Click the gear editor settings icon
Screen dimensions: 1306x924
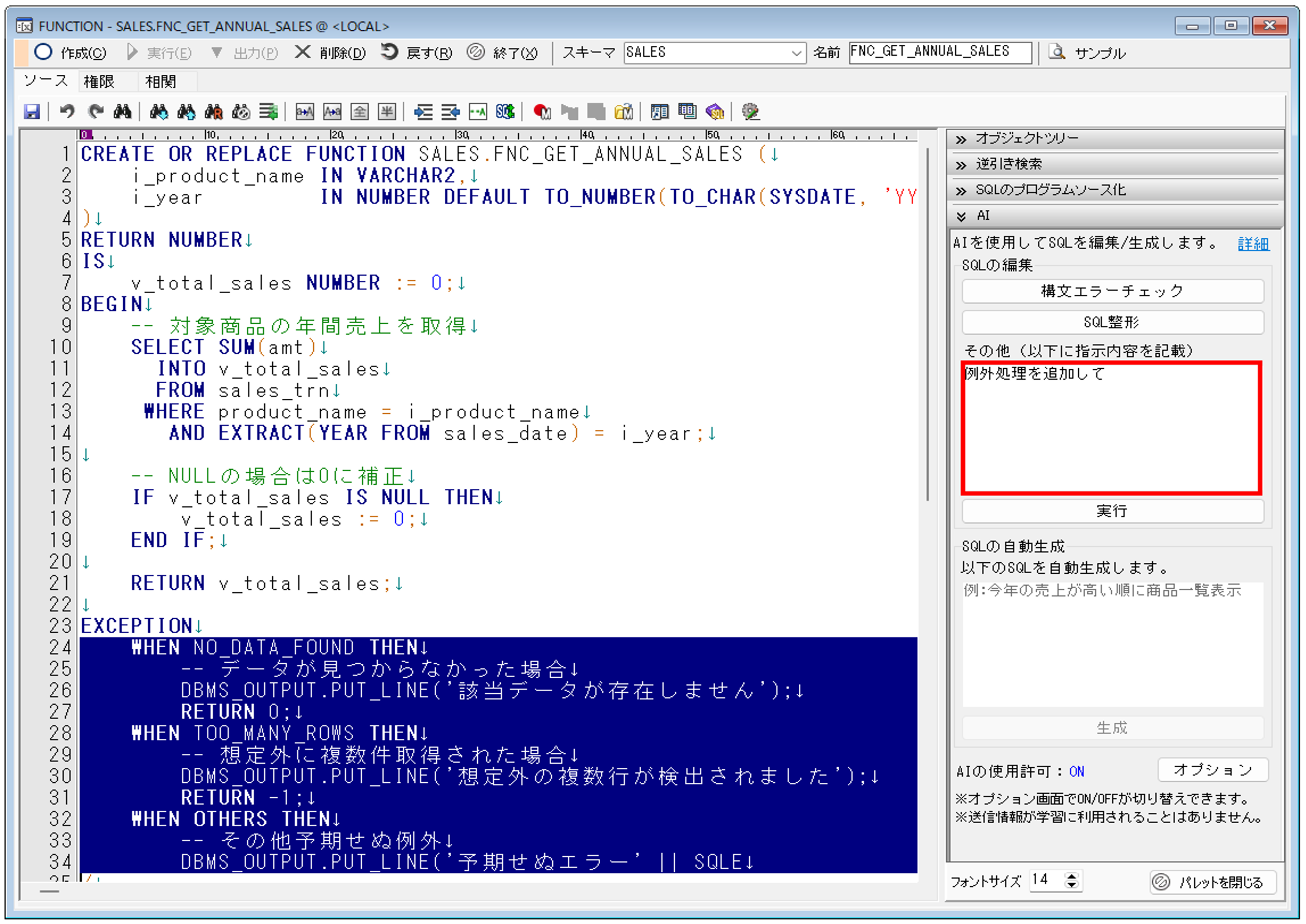pyautogui.click(x=751, y=112)
